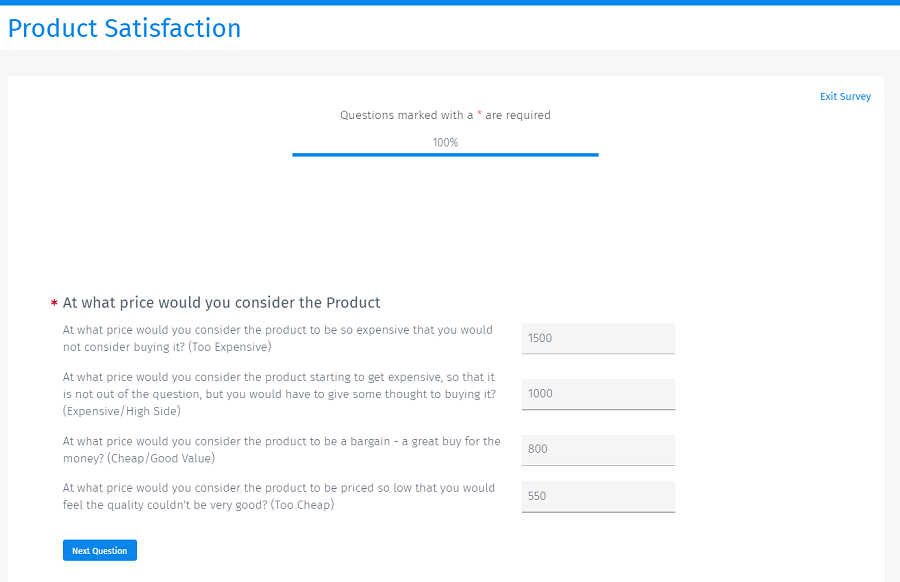
Task: Click the Exit Survey link
Action: (845, 97)
